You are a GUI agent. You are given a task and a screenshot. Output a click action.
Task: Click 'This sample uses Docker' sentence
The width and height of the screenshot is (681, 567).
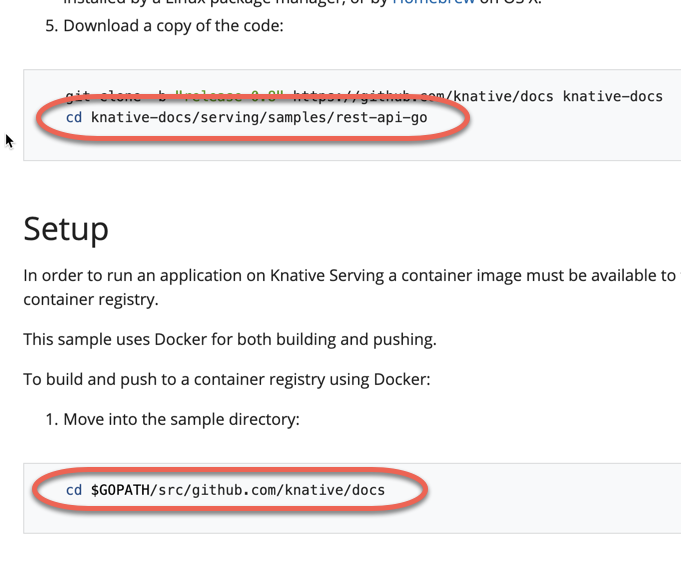[230, 340]
